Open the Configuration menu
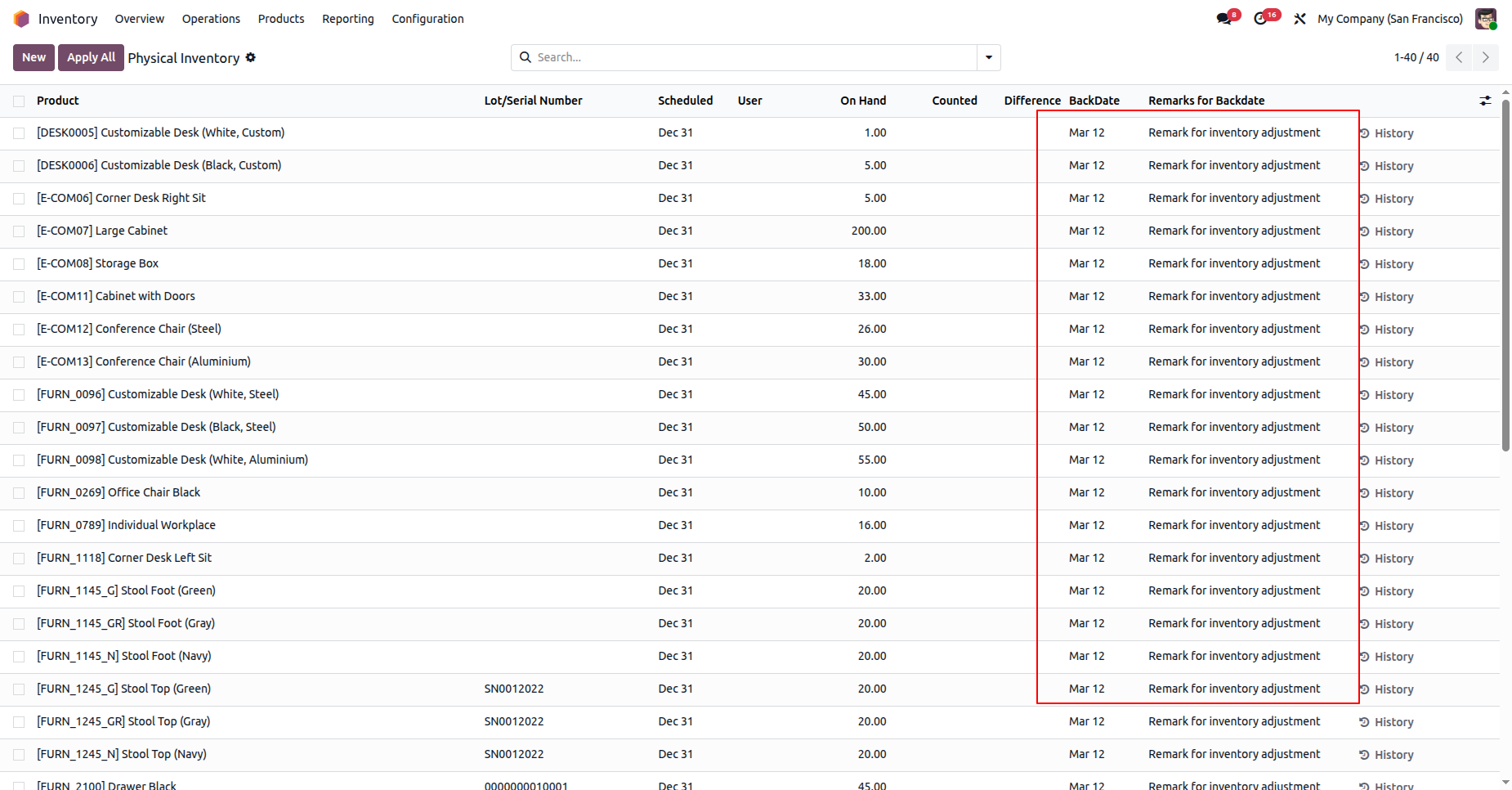 [x=427, y=19]
